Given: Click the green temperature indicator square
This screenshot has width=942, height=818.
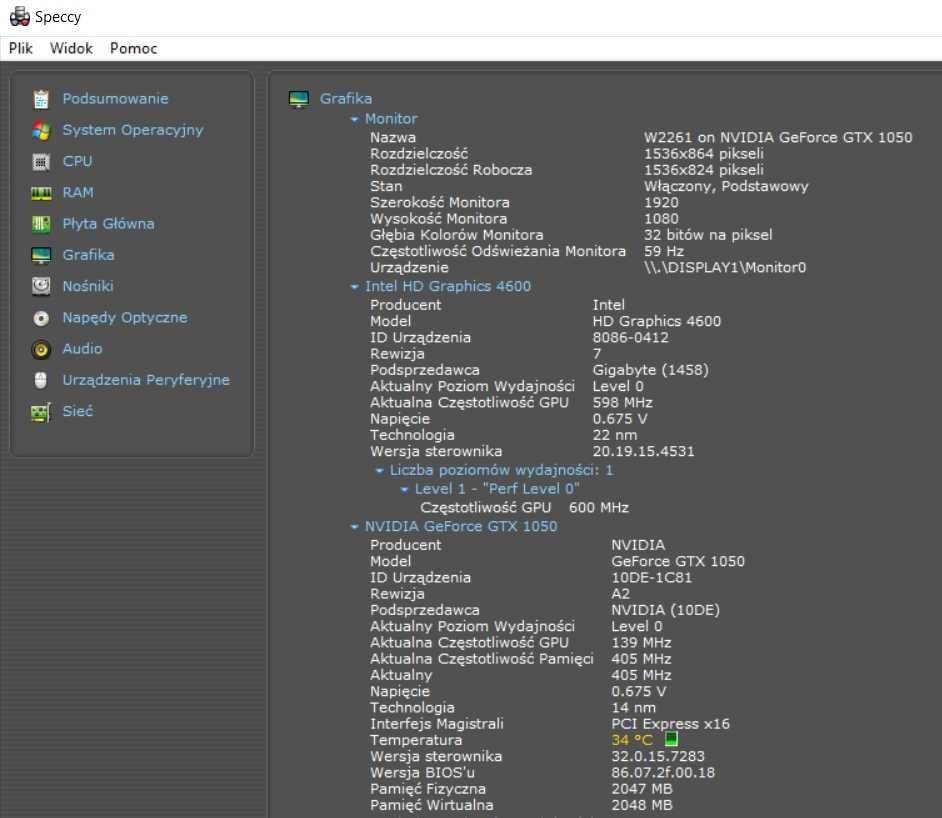Looking at the screenshot, I should pos(670,738).
